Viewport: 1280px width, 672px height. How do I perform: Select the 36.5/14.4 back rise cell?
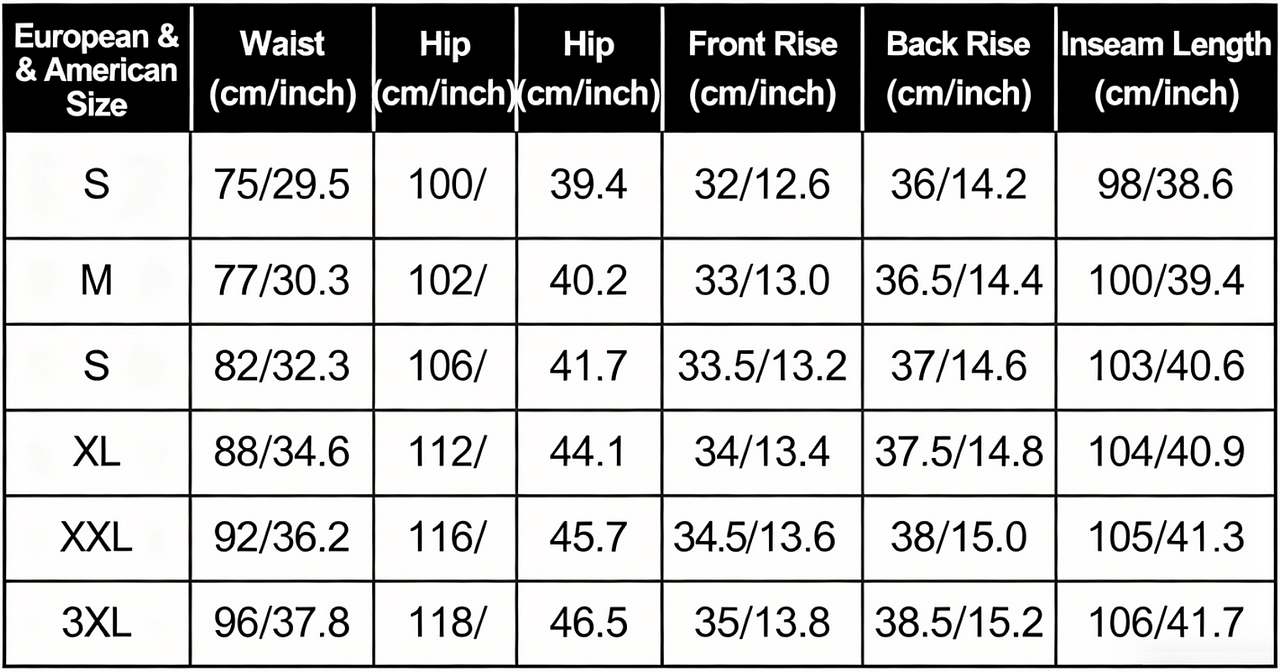click(958, 281)
